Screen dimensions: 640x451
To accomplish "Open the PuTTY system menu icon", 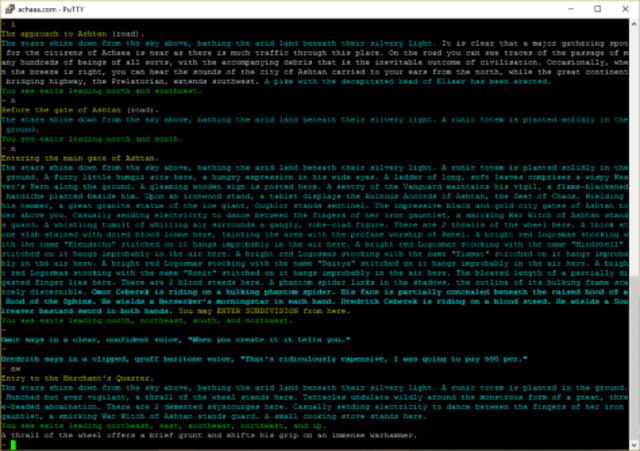I will point(9,9).
